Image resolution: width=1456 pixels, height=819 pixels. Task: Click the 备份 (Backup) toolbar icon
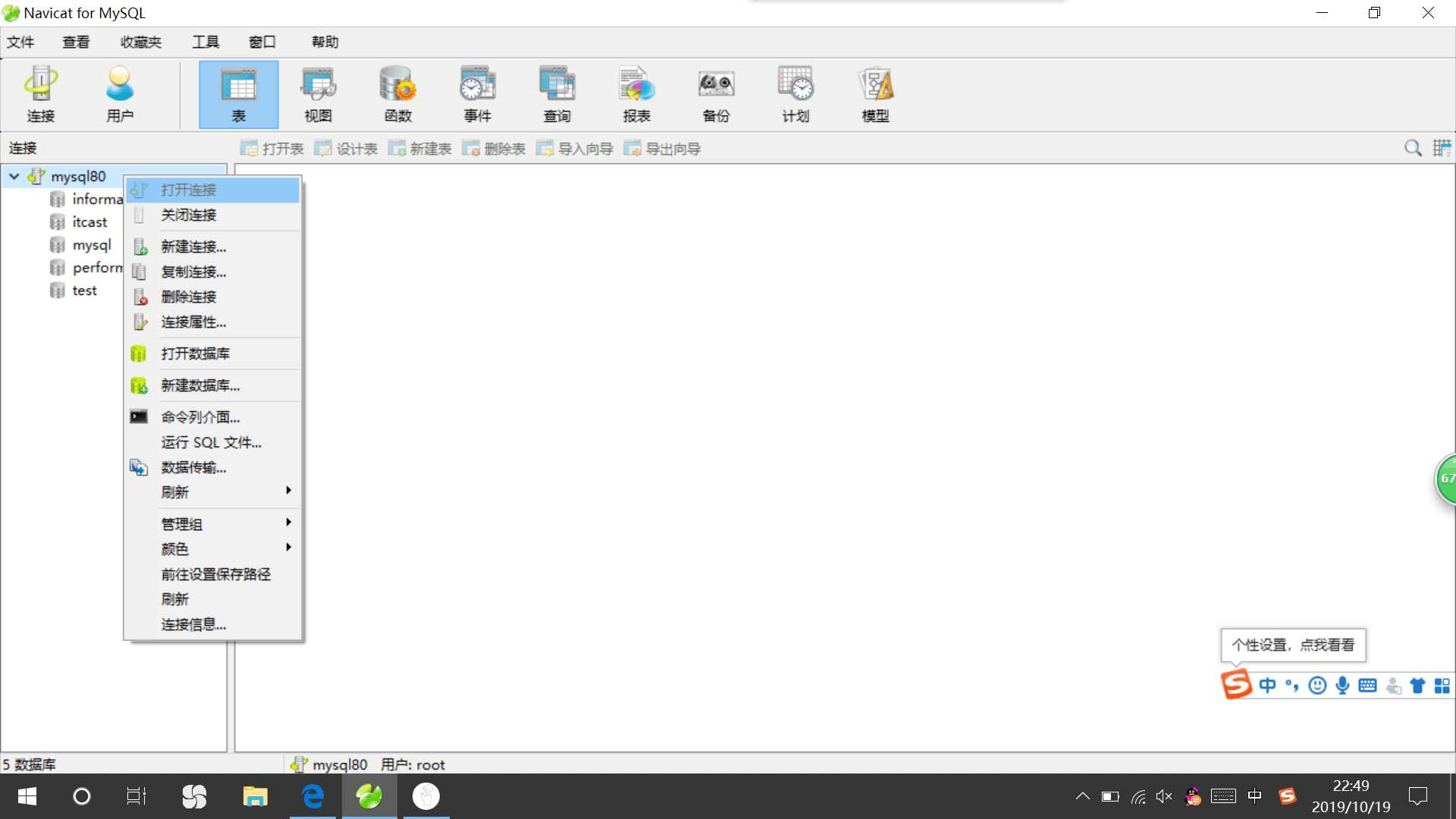717,94
